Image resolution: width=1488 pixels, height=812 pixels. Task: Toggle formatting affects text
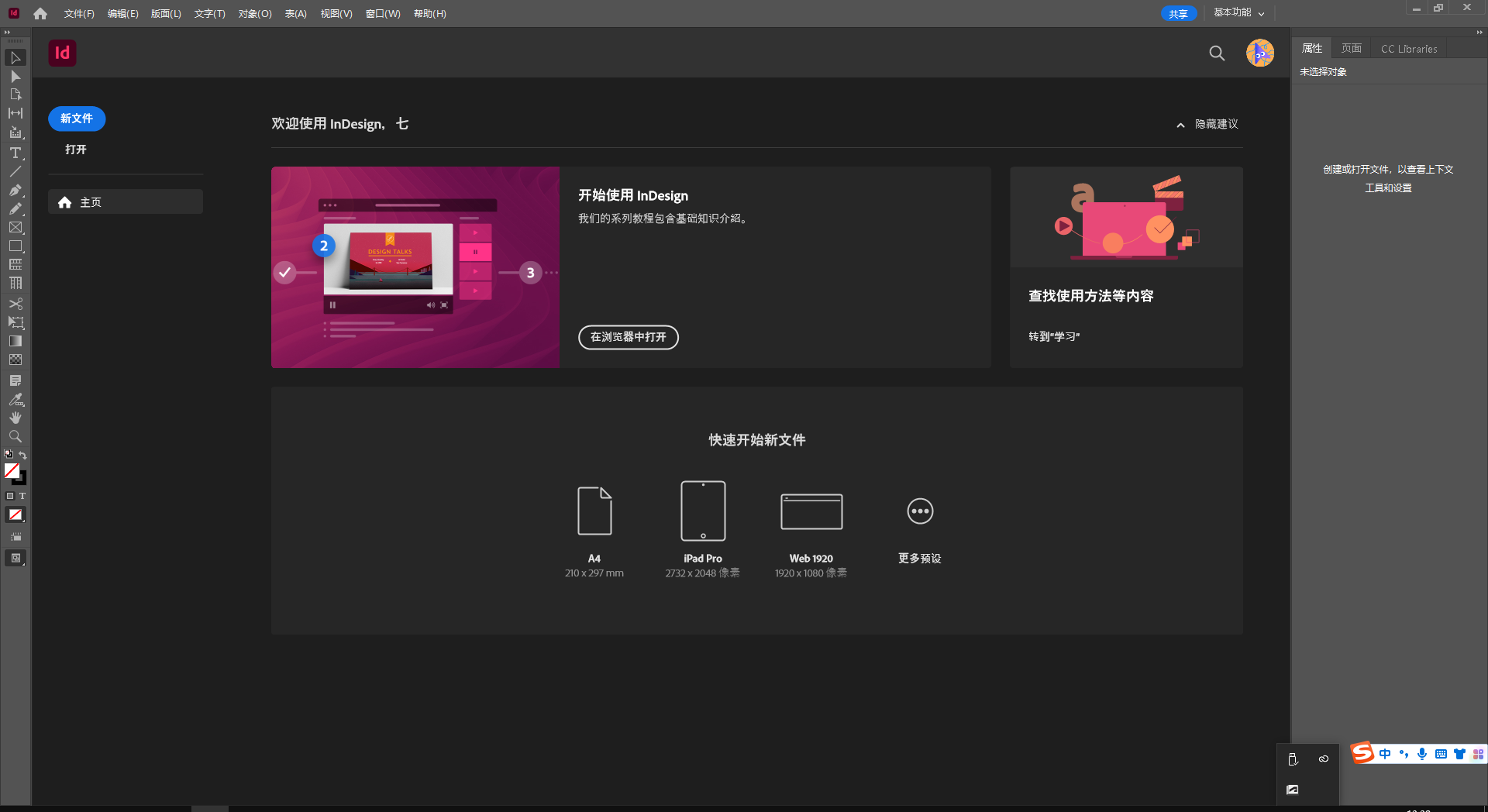pyautogui.click(x=22, y=496)
